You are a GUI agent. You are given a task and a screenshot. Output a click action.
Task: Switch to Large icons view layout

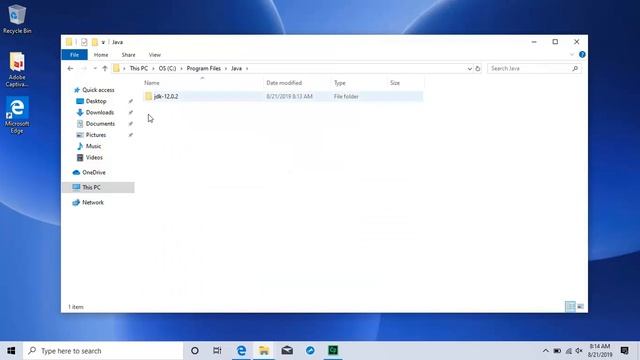580,307
